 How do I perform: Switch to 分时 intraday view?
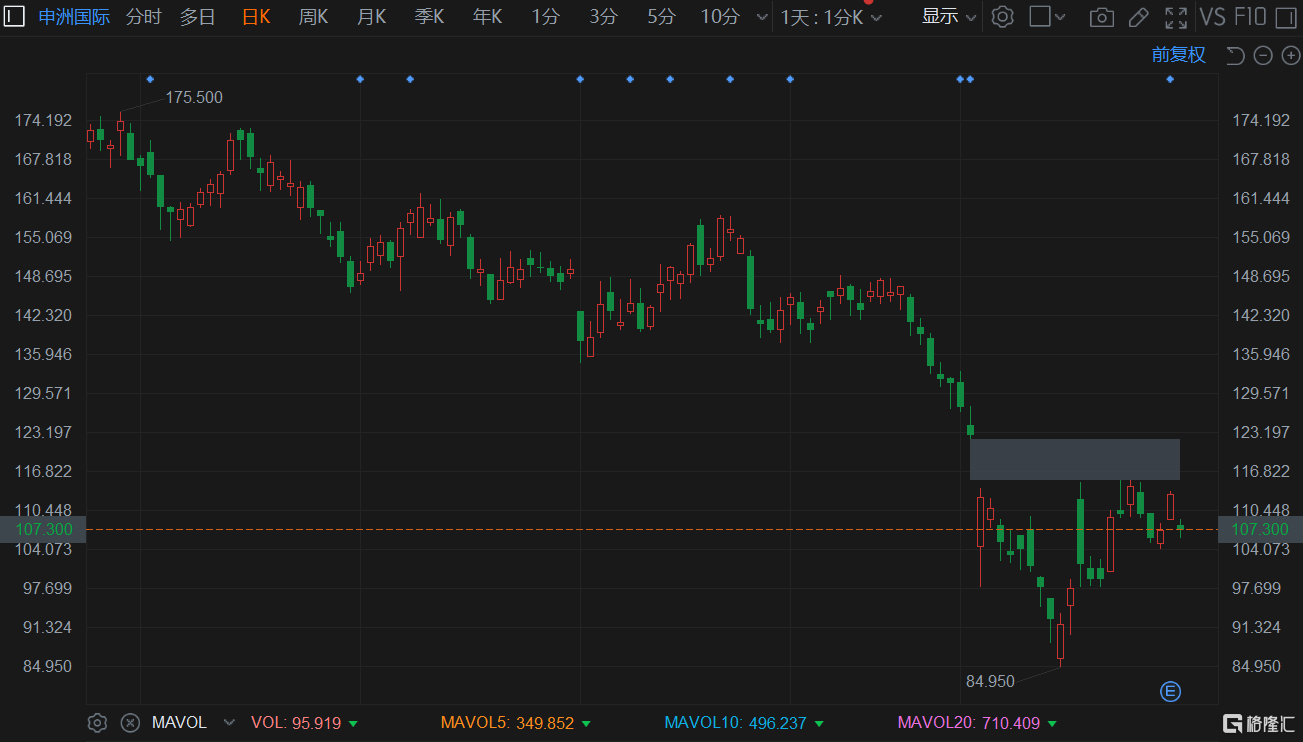tap(143, 17)
